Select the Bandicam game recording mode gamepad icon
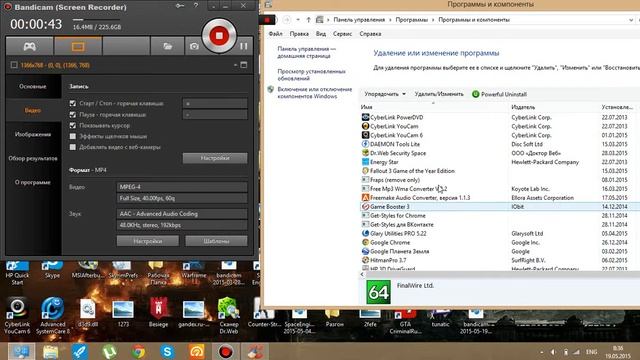Viewport: 640px width, 360px height. tap(29, 46)
